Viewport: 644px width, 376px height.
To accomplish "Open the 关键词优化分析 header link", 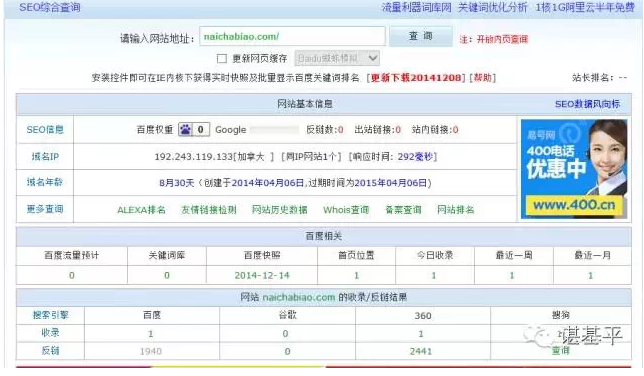I will tap(492, 7).
